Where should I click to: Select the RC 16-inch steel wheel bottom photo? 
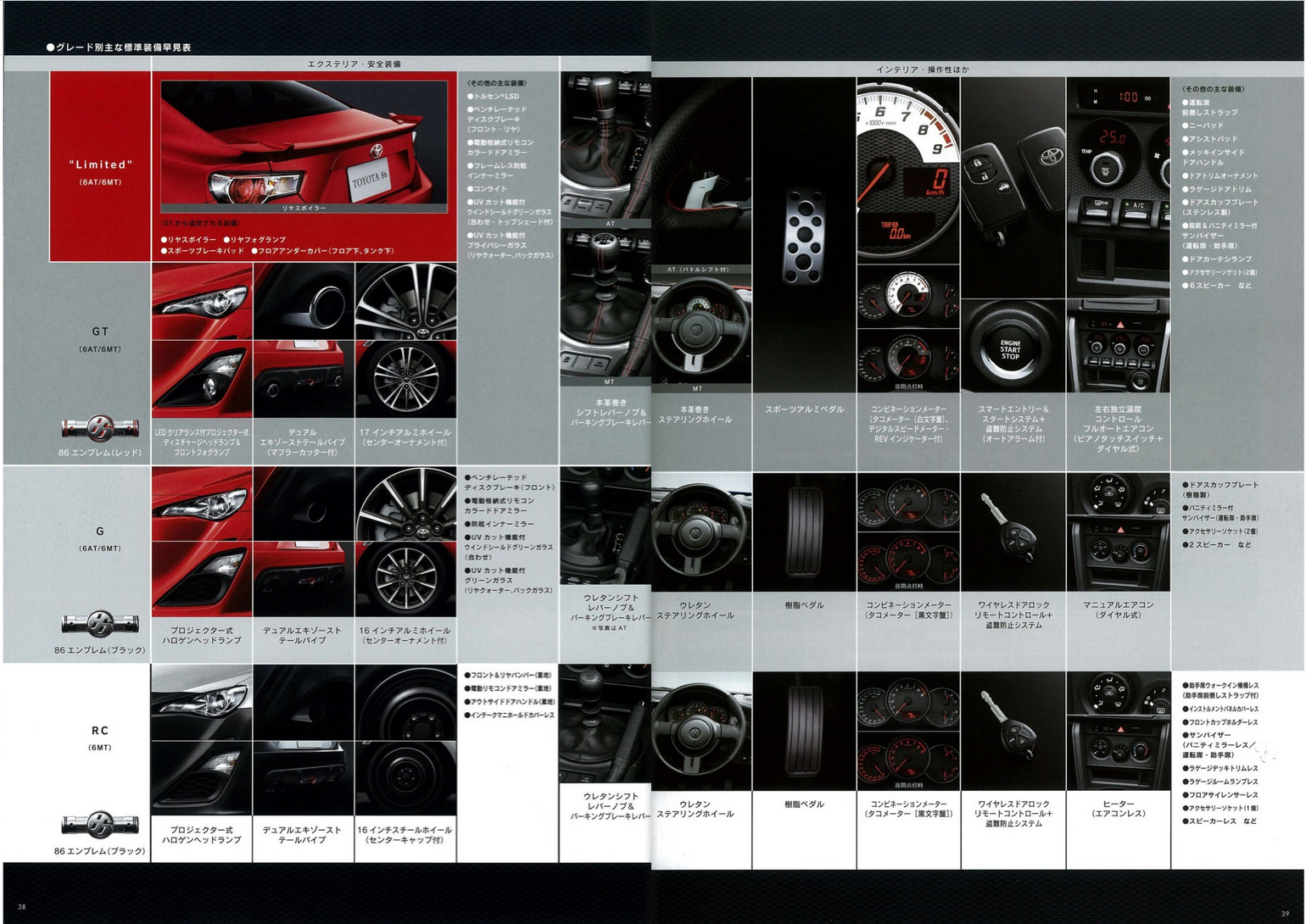pos(405,778)
